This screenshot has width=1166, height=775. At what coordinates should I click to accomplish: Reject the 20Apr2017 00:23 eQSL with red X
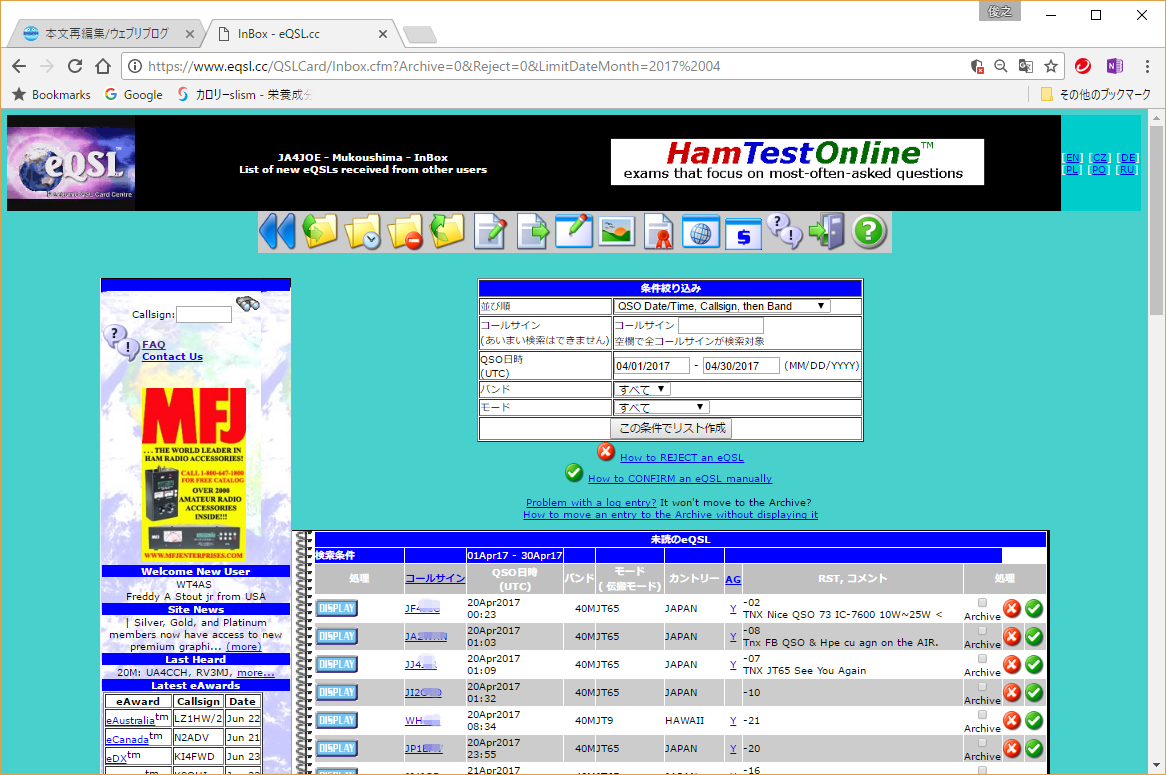pyautogui.click(x=1011, y=608)
